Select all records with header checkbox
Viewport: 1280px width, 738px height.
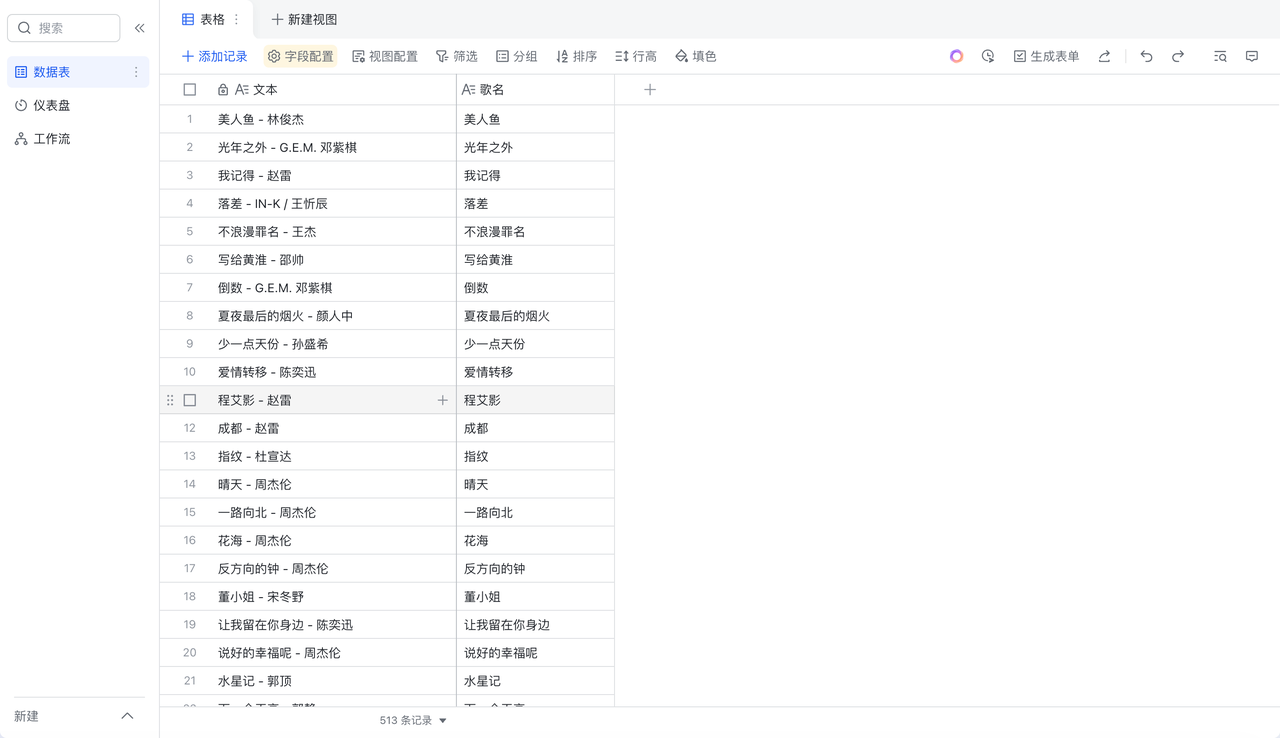(189, 89)
